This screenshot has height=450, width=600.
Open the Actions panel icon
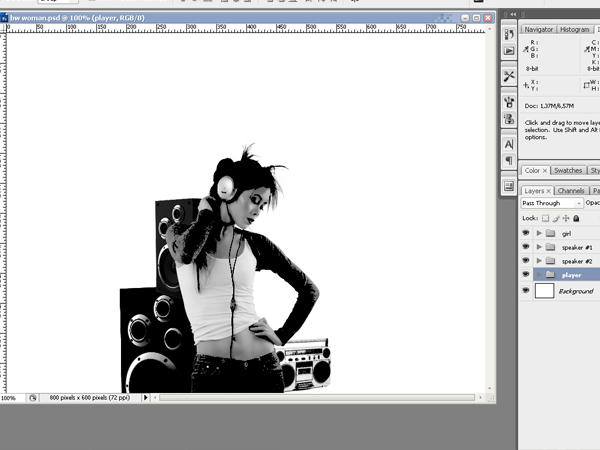click(x=509, y=51)
